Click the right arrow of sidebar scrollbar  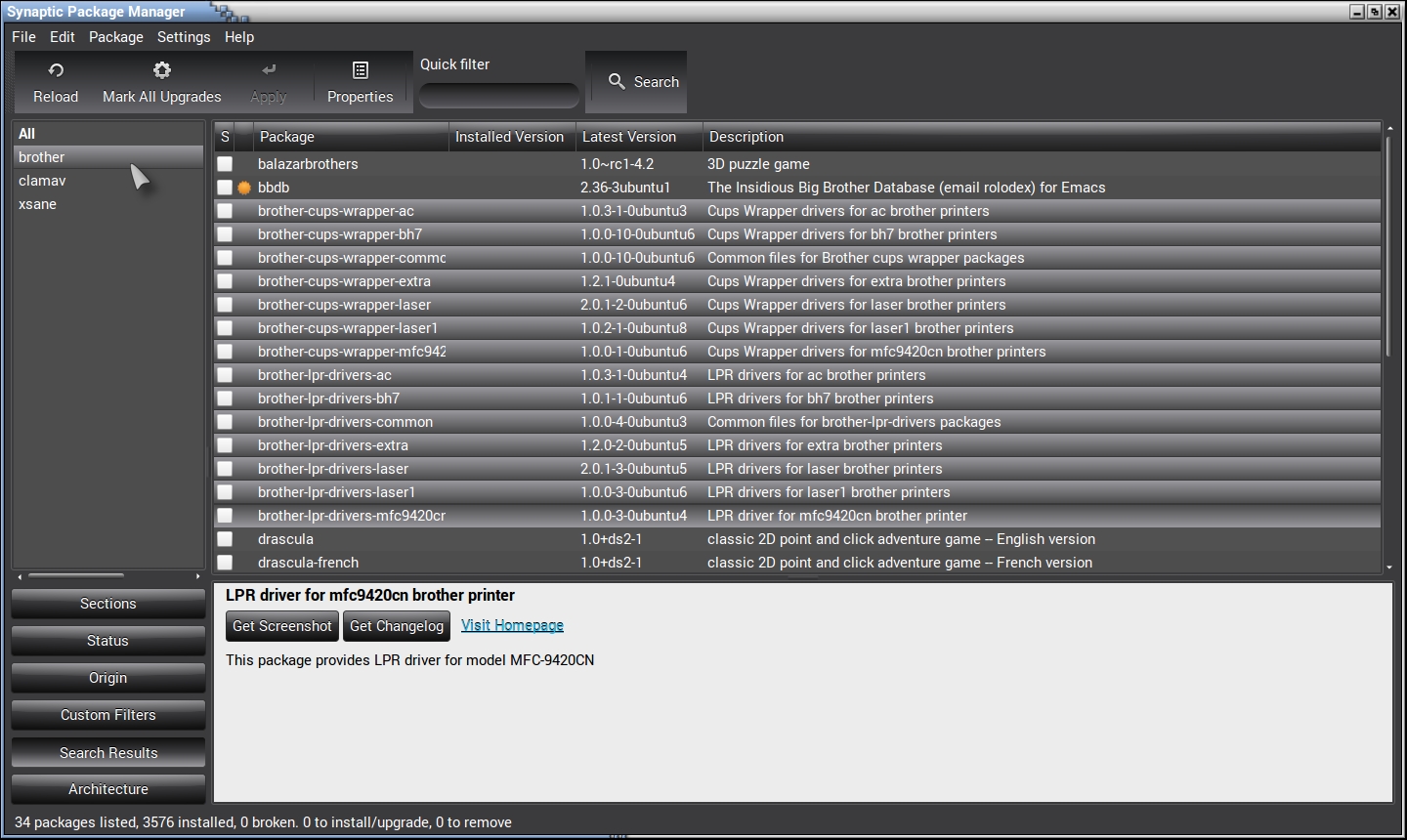pyautogui.click(x=198, y=576)
